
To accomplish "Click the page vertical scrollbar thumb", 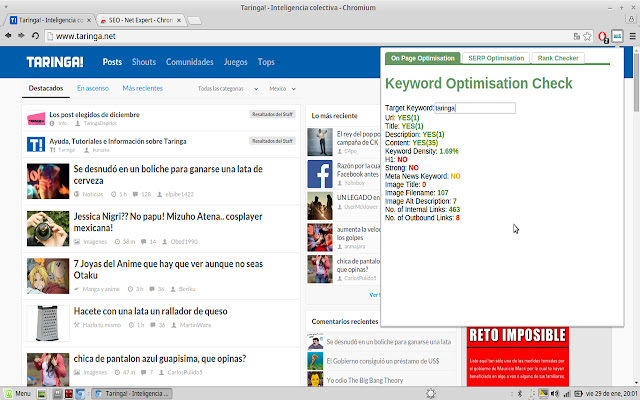I will (637, 81).
